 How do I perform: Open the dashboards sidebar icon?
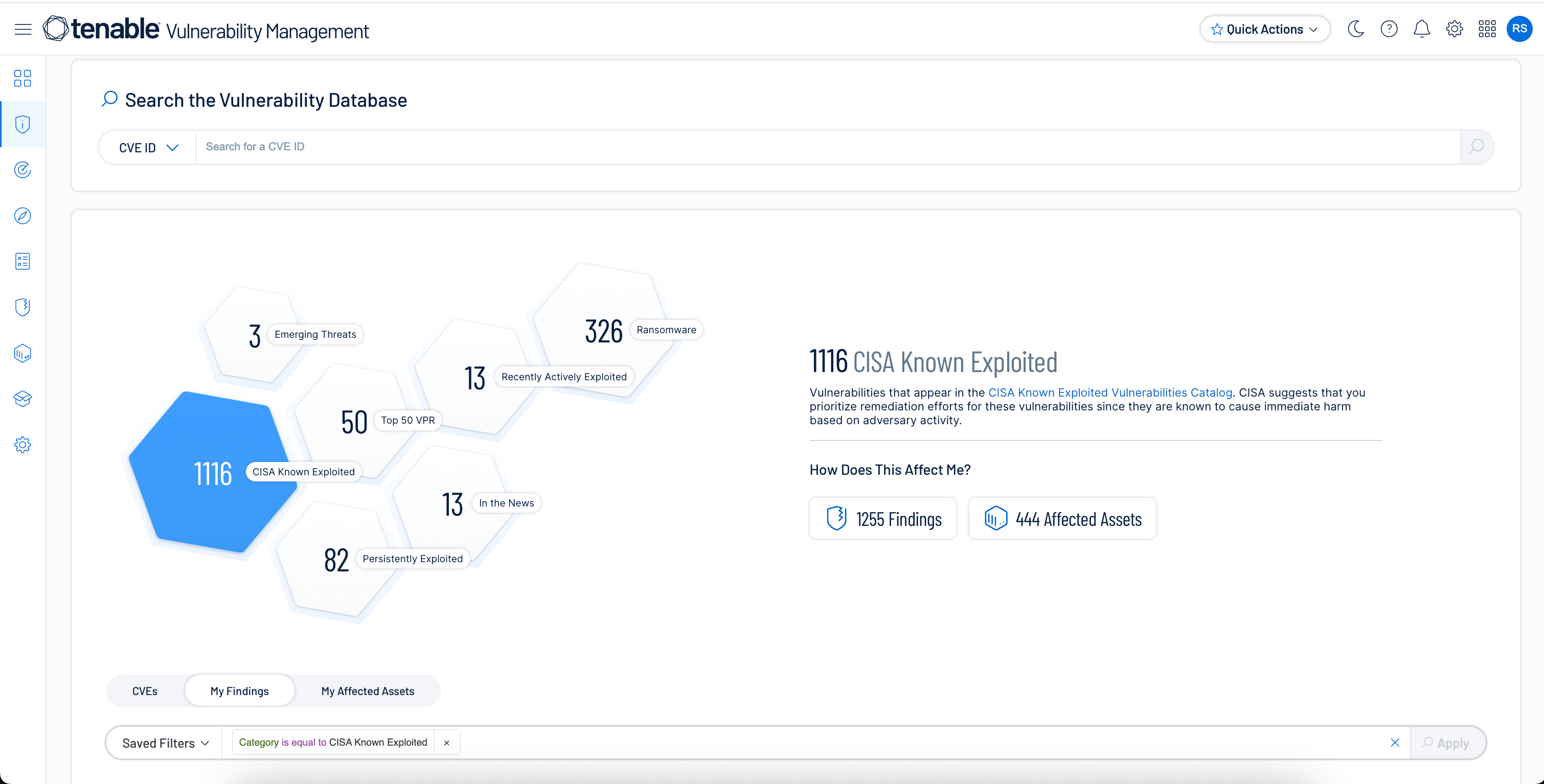(23, 79)
